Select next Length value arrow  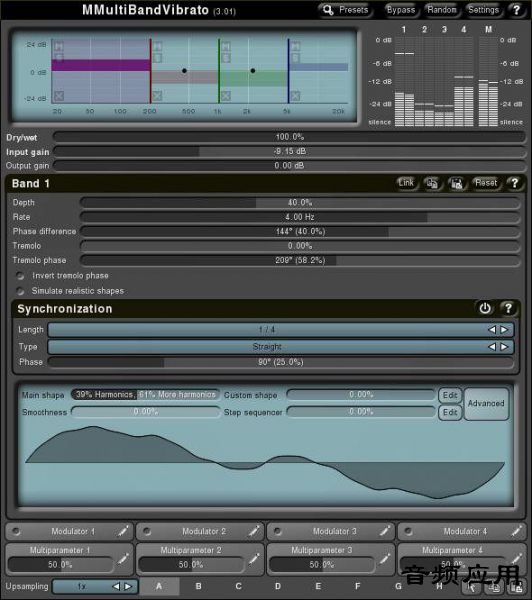coord(504,329)
